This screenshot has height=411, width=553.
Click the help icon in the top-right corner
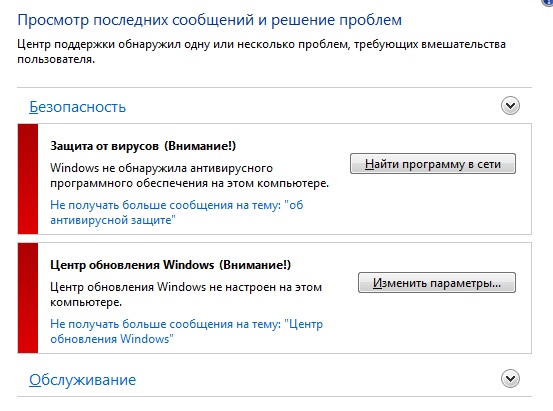[549, 2]
